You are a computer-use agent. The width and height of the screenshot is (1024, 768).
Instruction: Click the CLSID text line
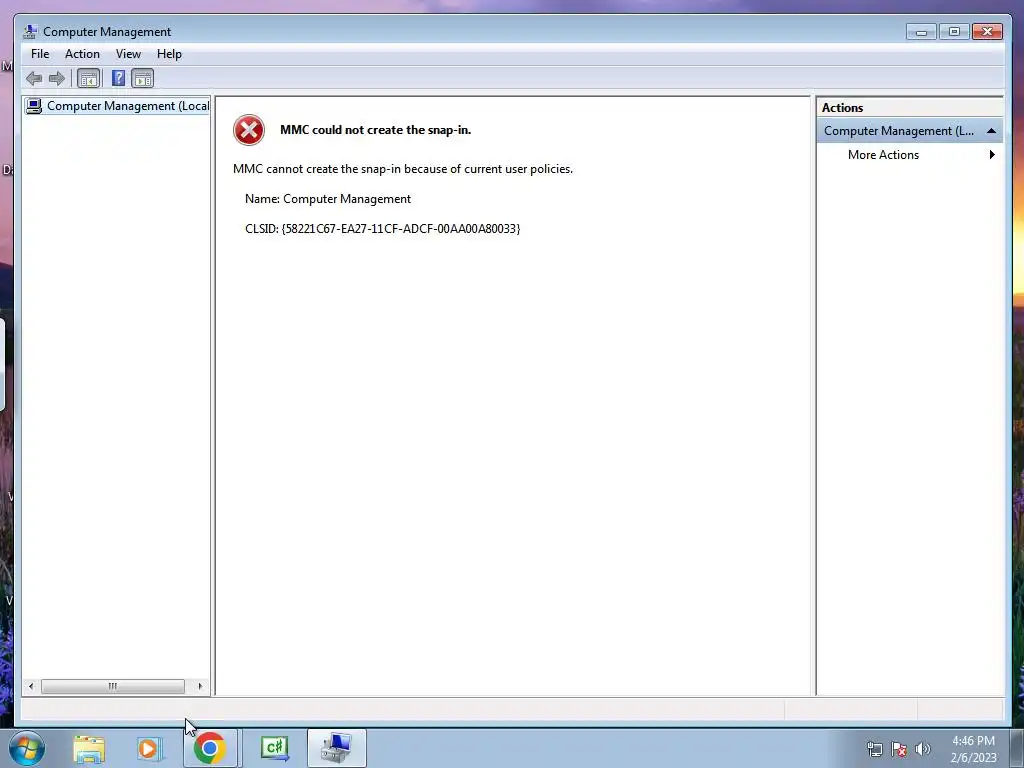click(x=383, y=229)
